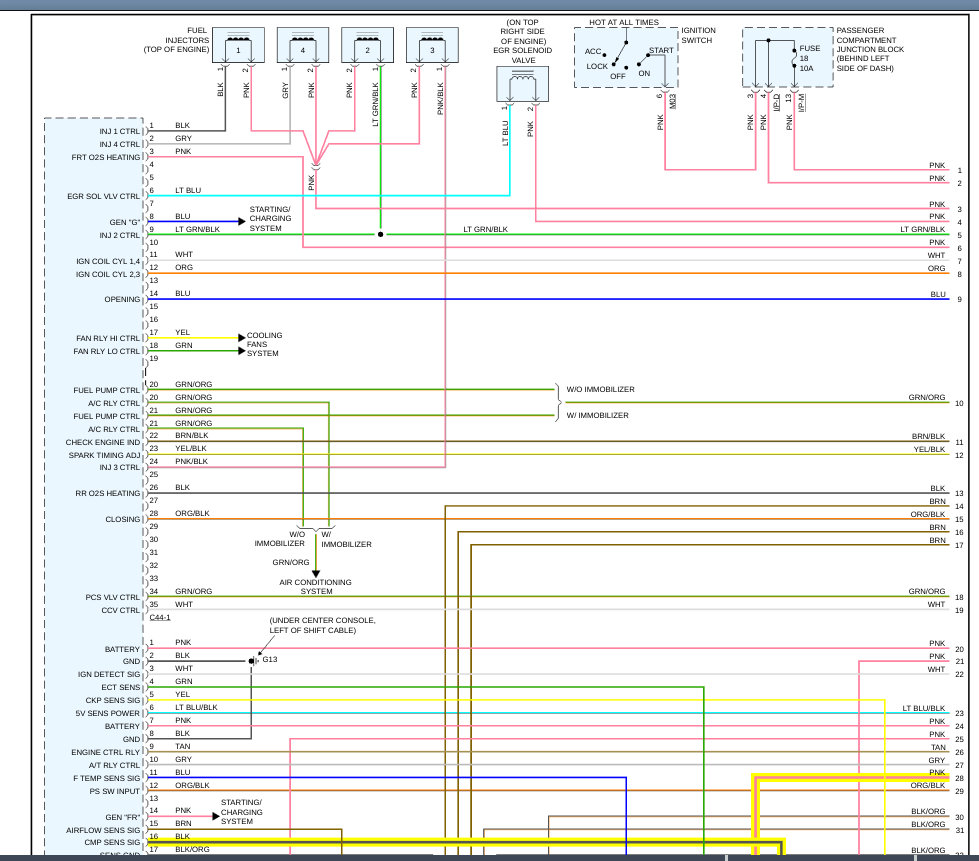Click the "SPARK TIMING ADJ" pin label
This screenshot has width=979, height=861.
[104, 456]
